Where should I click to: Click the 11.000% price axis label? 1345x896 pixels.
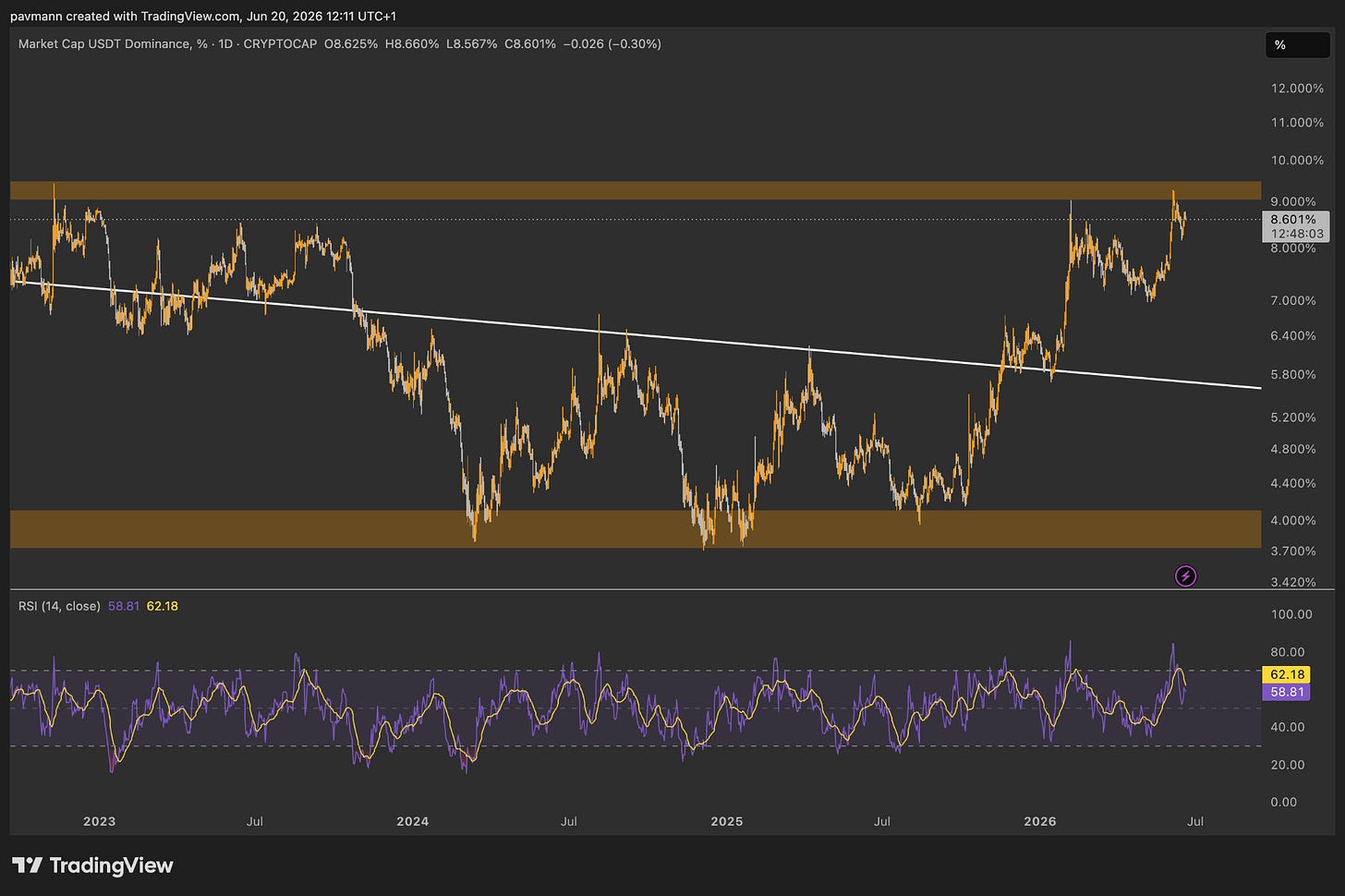tap(1297, 123)
